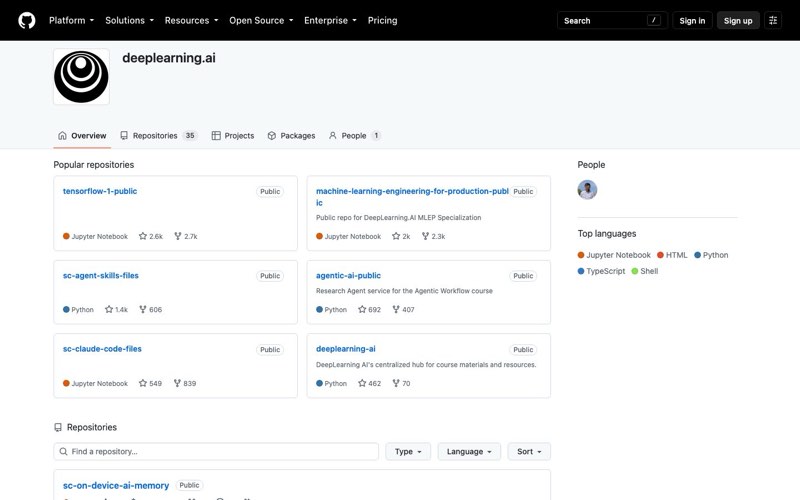Viewport: 800px width, 500px height.
Task: Click the member avatar under People
Action: (587, 190)
